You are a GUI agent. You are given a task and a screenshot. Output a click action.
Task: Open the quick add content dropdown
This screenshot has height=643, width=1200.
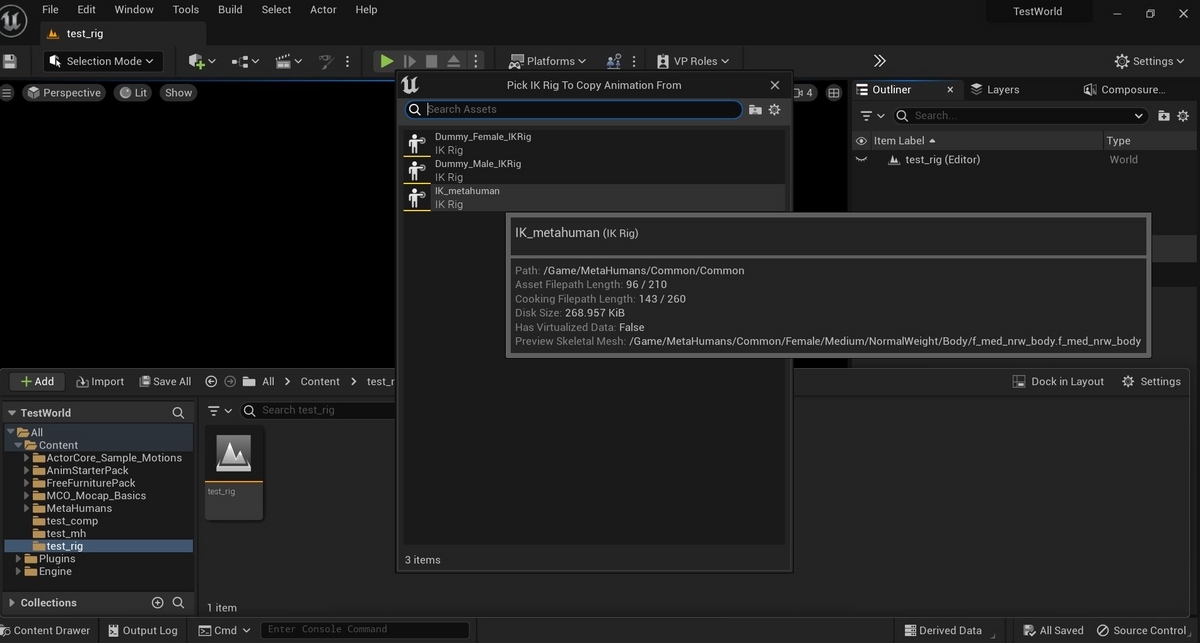pyautogui.click(x=201, y=61)
